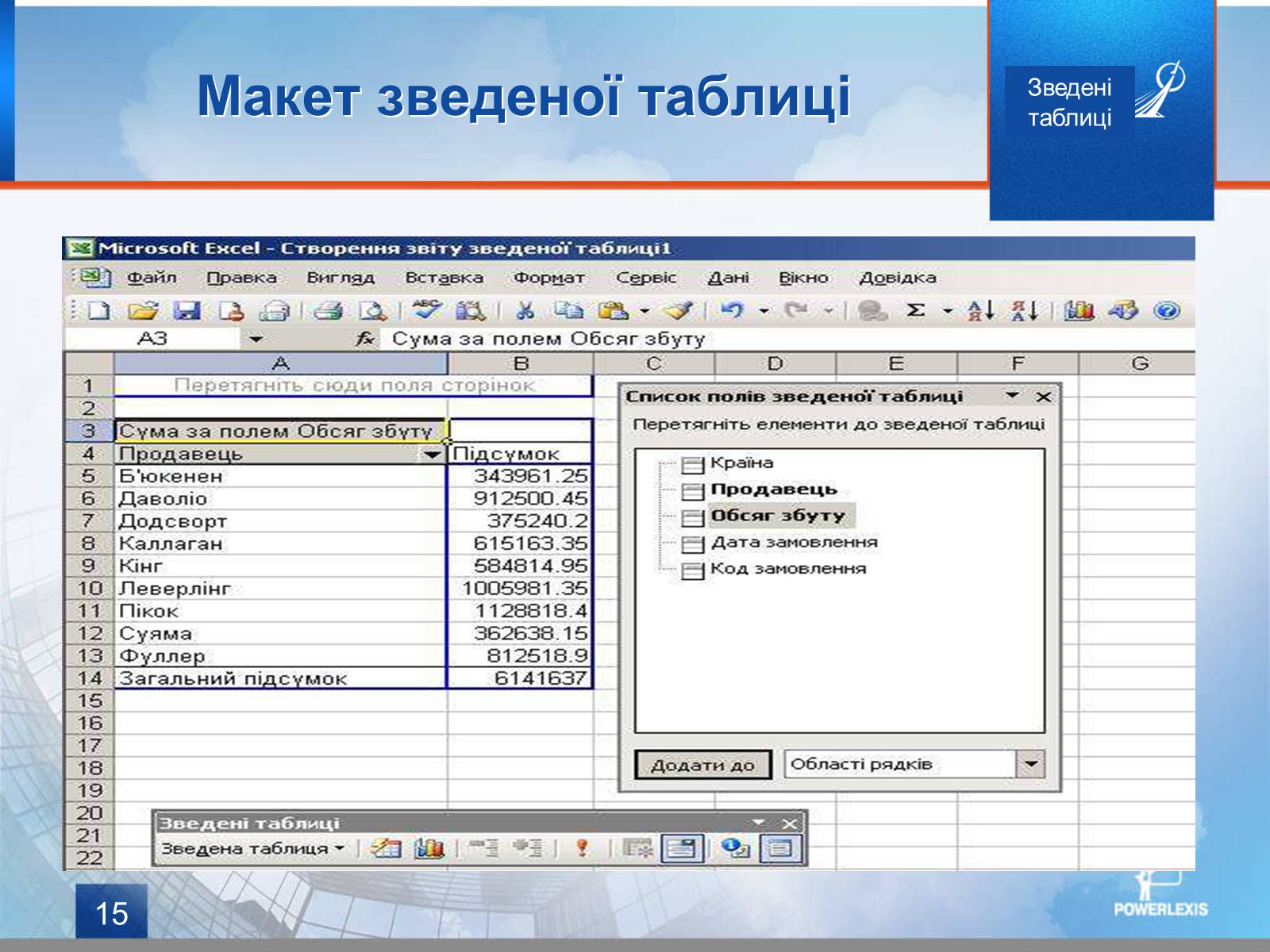Open the AutoSum functions dropdown arrow
Image resolution: width=1270 pixels, height=952 pixels.
tap(947, 311)
